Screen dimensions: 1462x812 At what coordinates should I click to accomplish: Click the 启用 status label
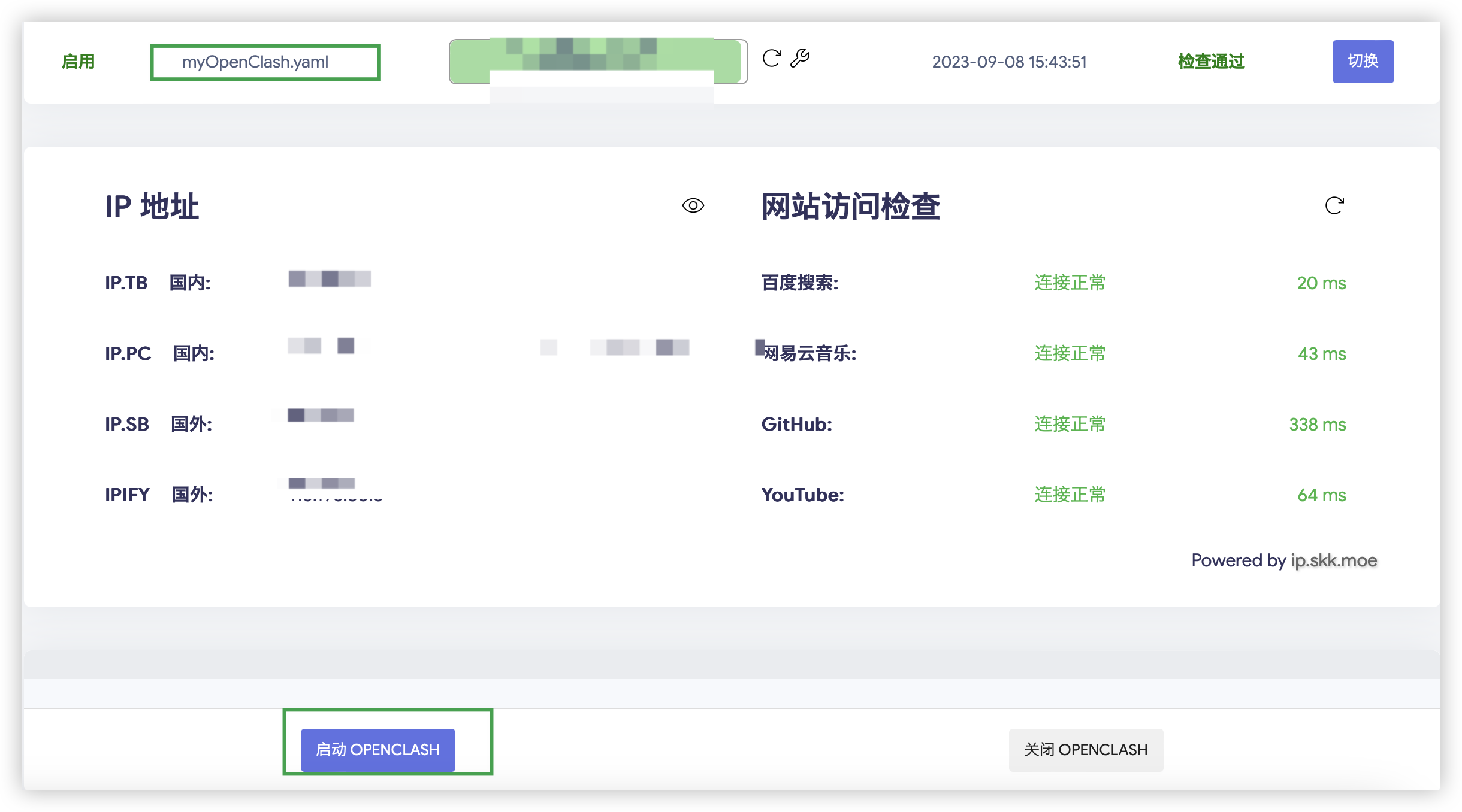78,62
